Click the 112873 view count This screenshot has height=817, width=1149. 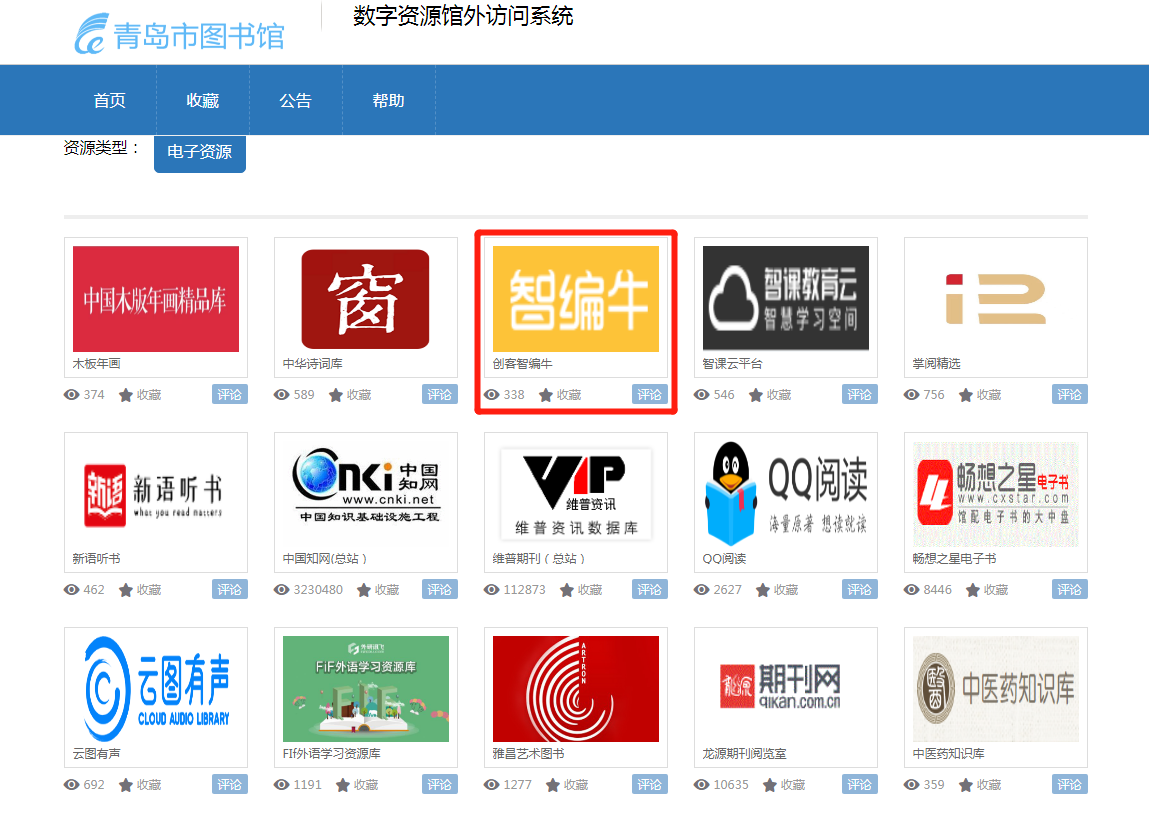525,590
